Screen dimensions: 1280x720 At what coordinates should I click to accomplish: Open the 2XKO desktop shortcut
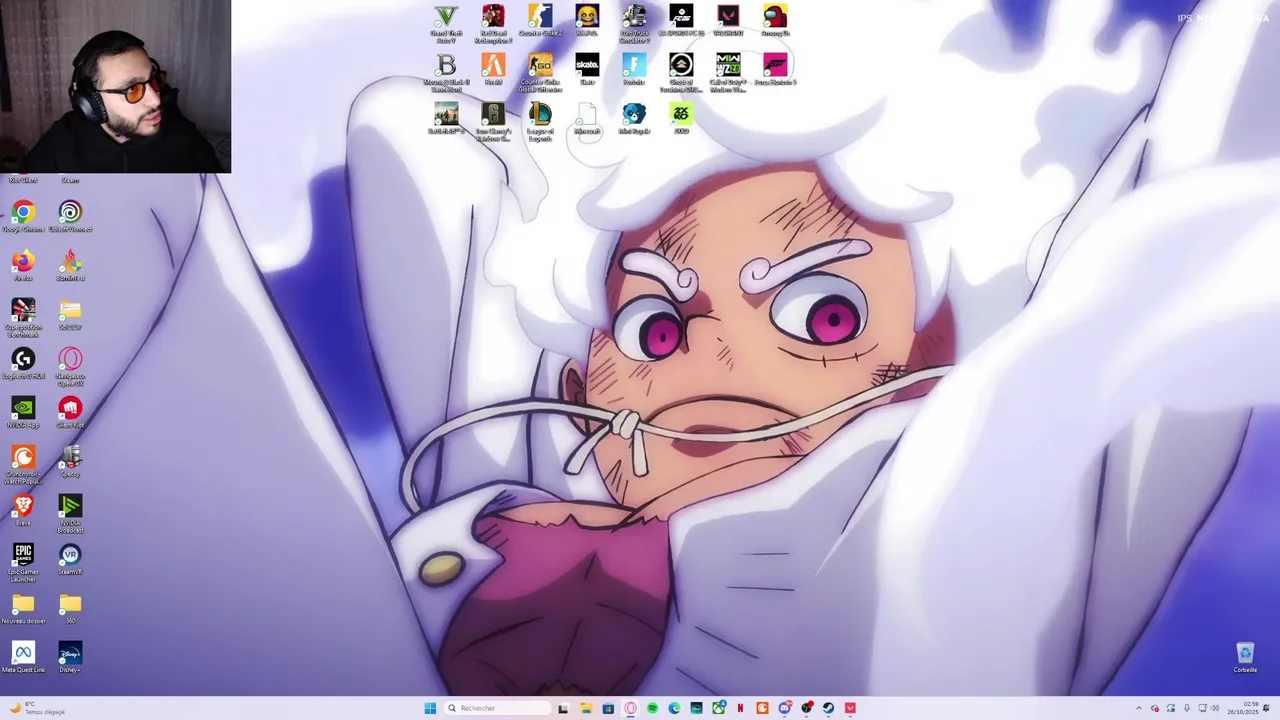[681, 118]
